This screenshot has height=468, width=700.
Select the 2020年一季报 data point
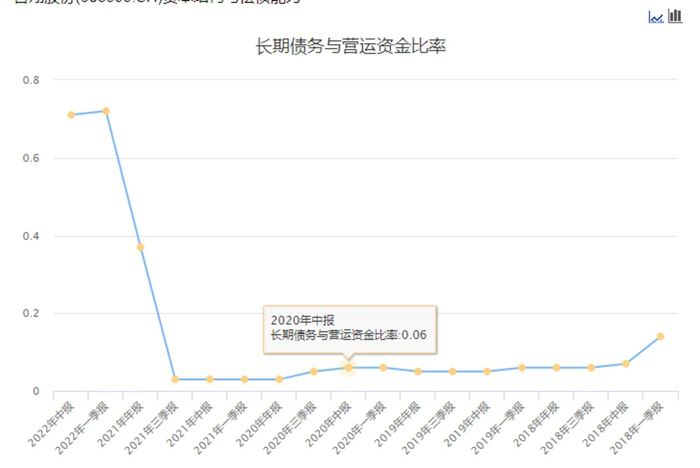tap(383, 368)
